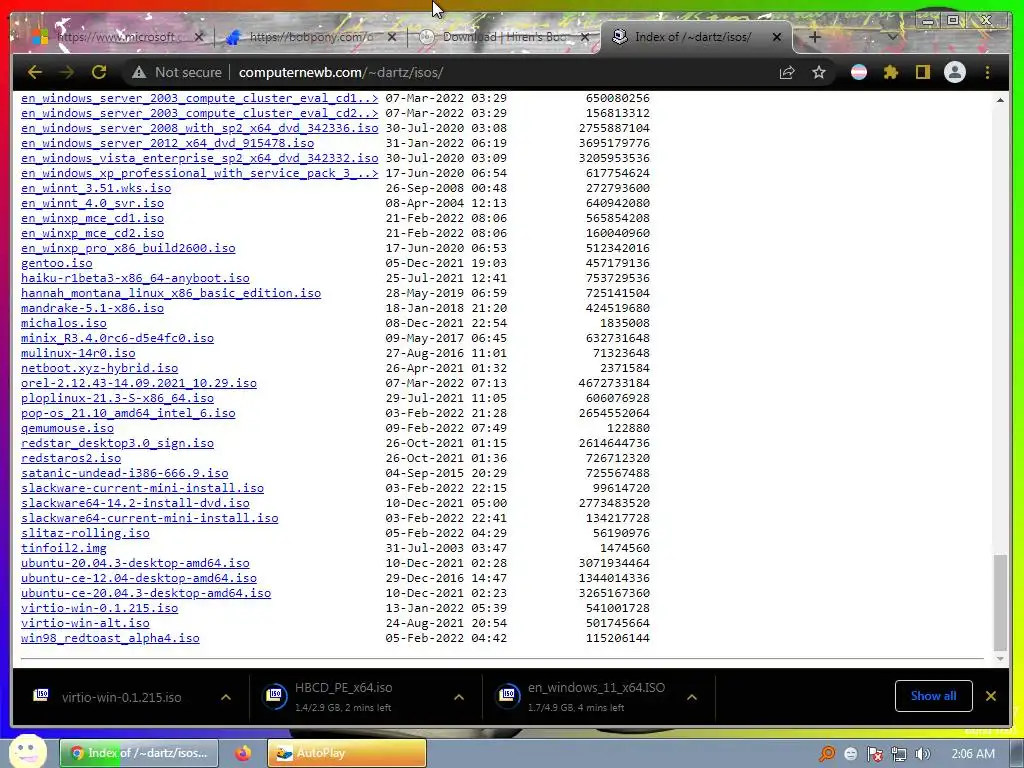Click the page scrollbar up arrow
This screenshot has height=768, width=1024.
tap(1000, 100)
